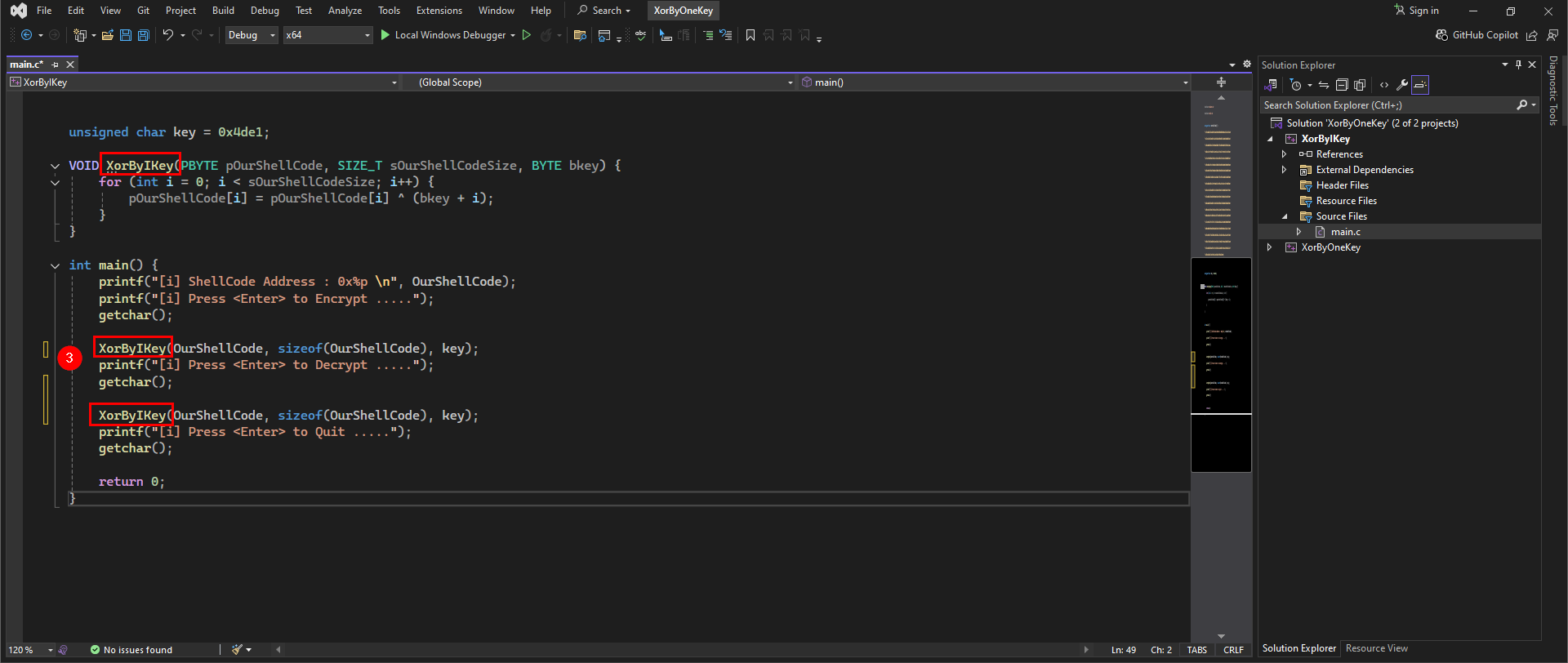Open Find in Files from toolbar

[580, 35]
